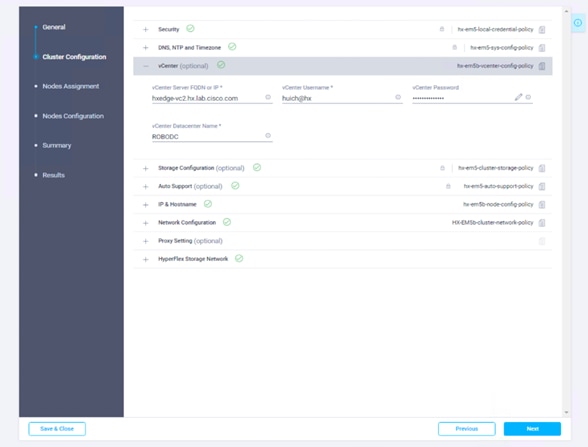588x447 pixels.
Task: Open policy selector for Proxy Setting row
Action: coord(542,241)
